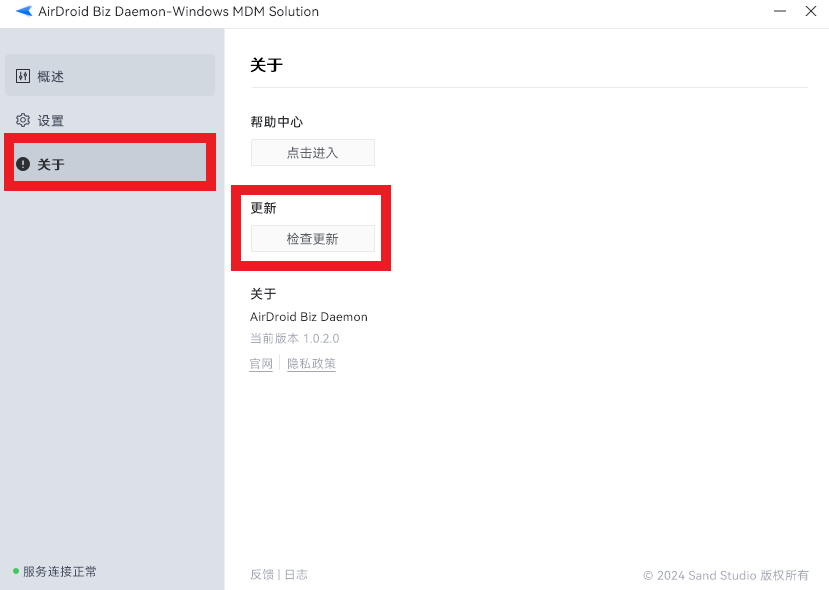Open the 隐私政策 link

pyautogui.click(x=311, y=364)
